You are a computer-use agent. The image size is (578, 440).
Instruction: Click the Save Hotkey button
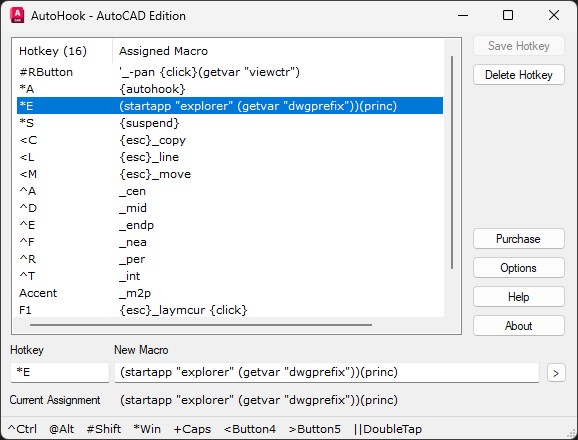519,46
